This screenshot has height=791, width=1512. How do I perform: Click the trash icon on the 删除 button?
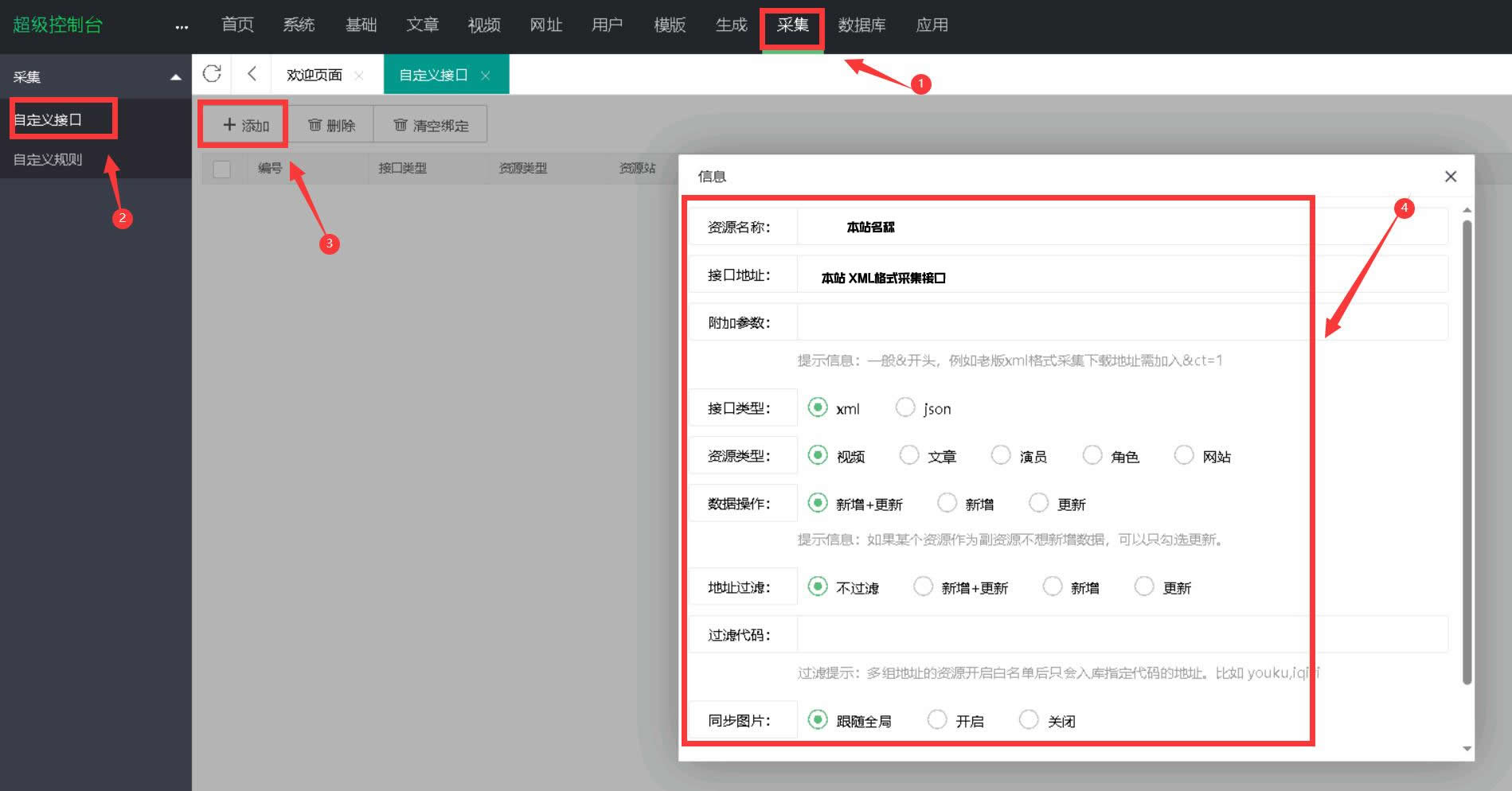(x=314, y=124)
